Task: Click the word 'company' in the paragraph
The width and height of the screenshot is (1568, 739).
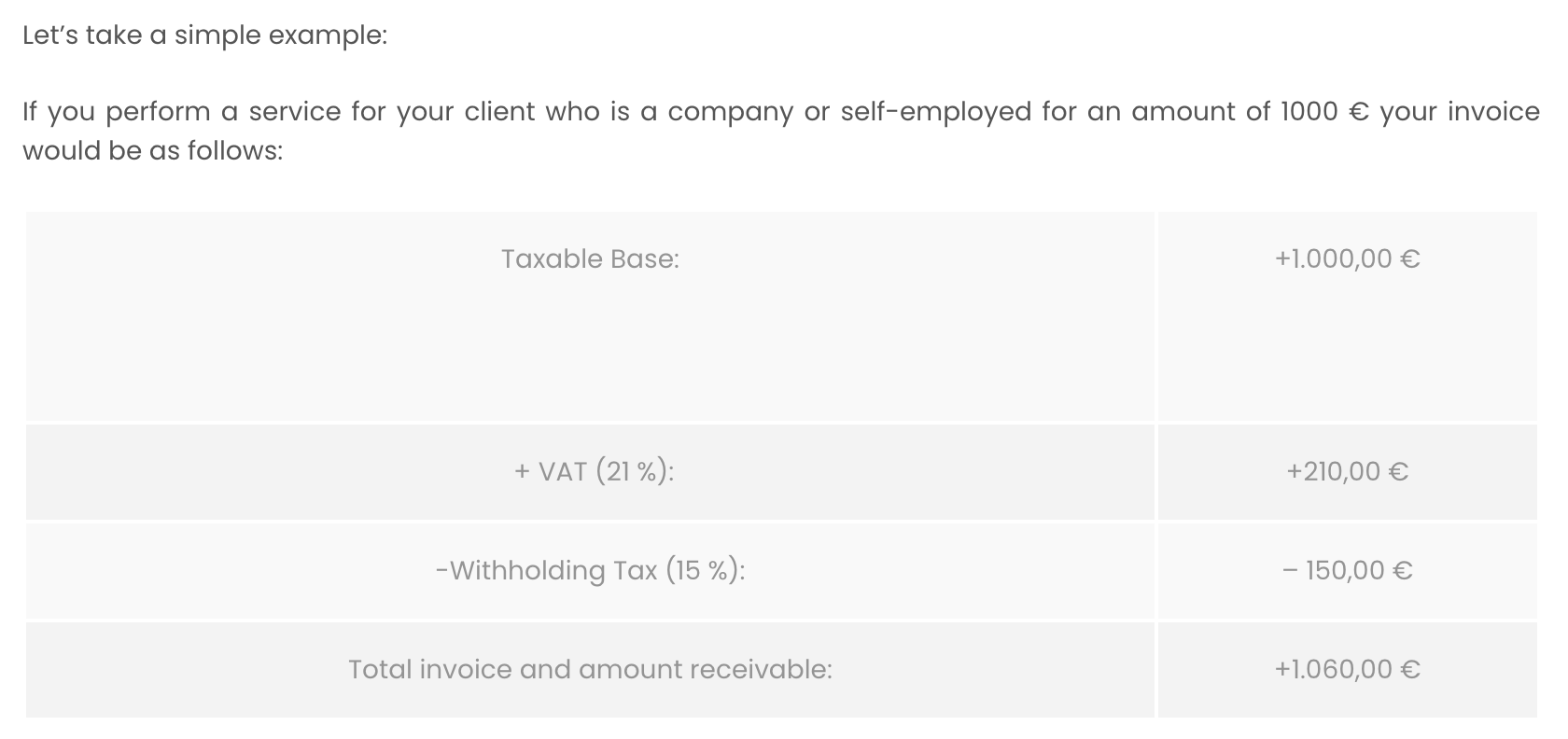Action: coord(730,112)
